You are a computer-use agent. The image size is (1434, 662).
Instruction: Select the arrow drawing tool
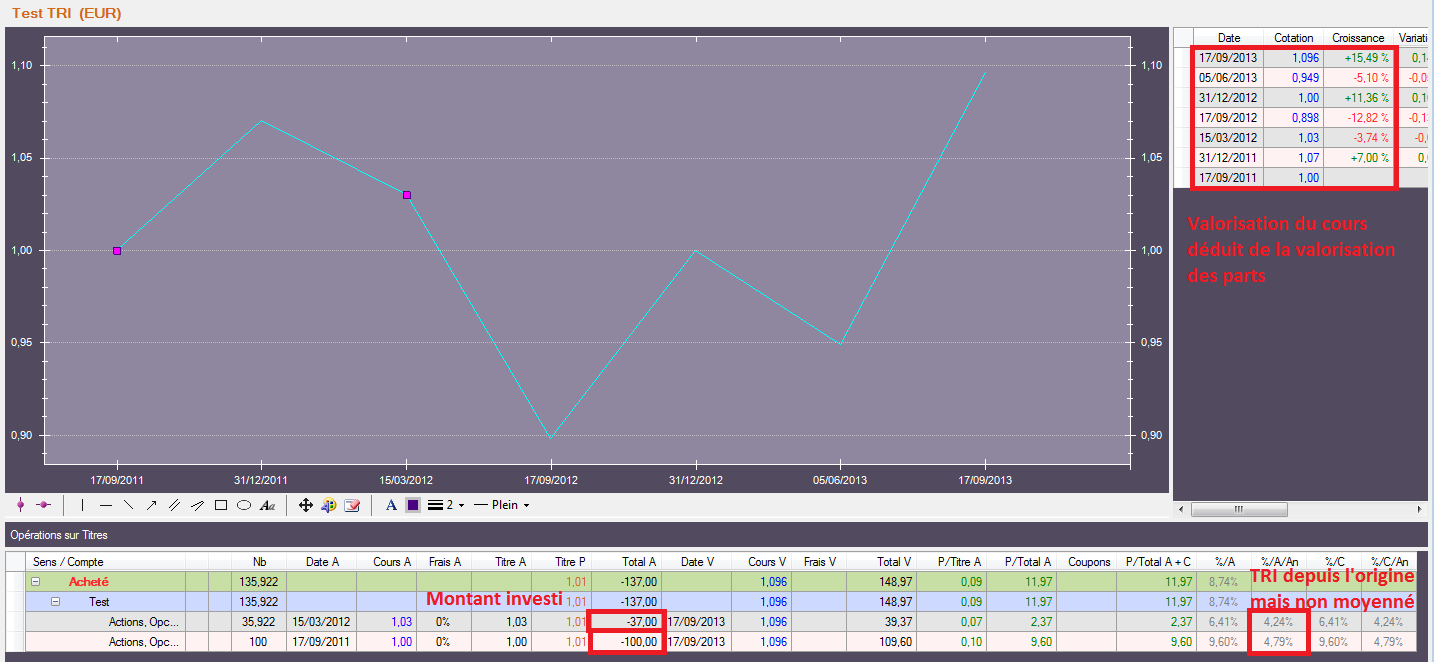(151, 506)
